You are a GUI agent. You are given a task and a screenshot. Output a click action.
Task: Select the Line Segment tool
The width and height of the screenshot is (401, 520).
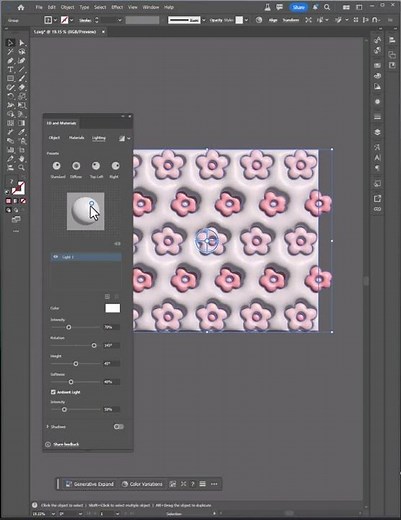[x=22, y=70]
